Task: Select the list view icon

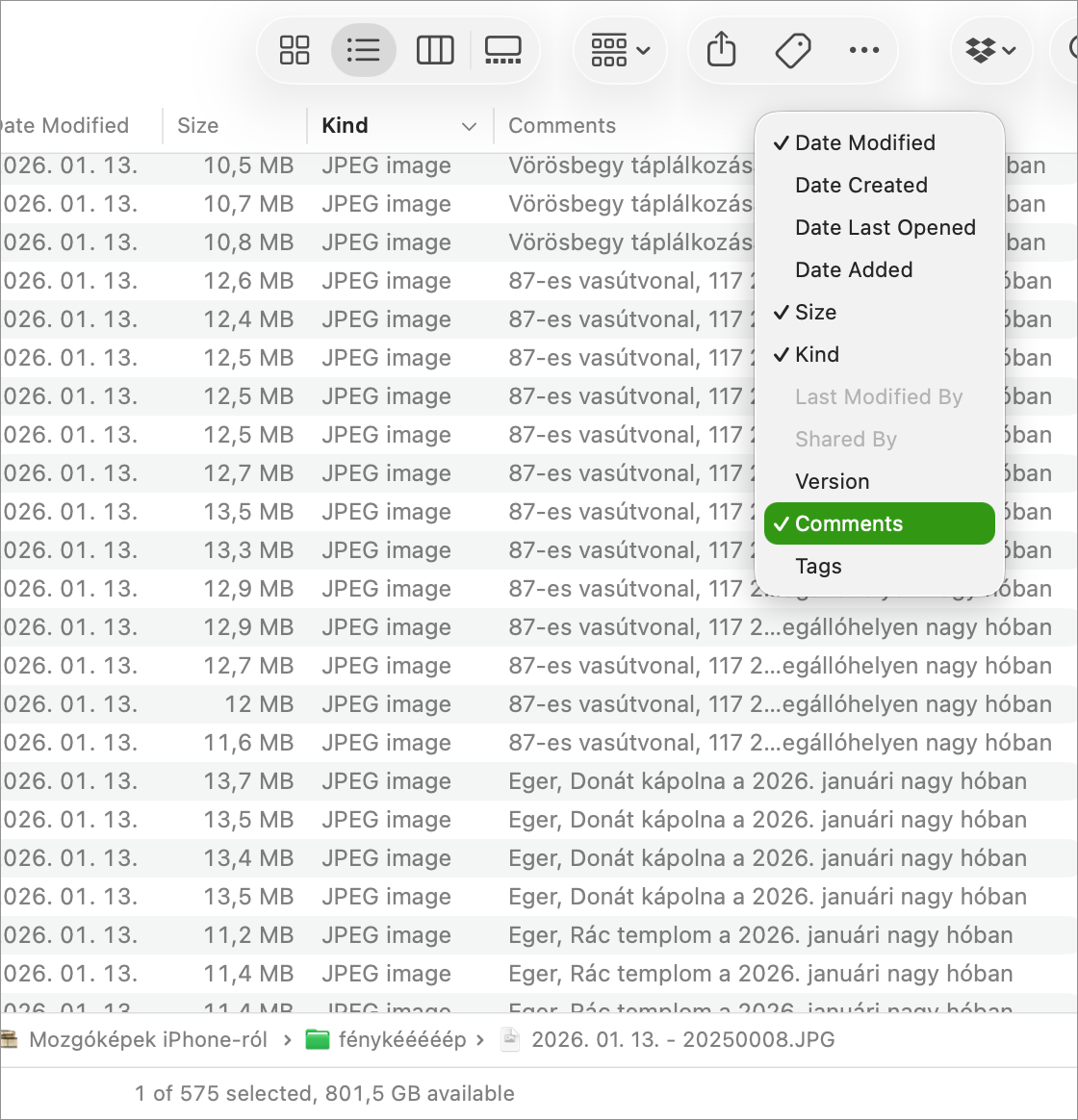Action: click(x=363, y=50)
